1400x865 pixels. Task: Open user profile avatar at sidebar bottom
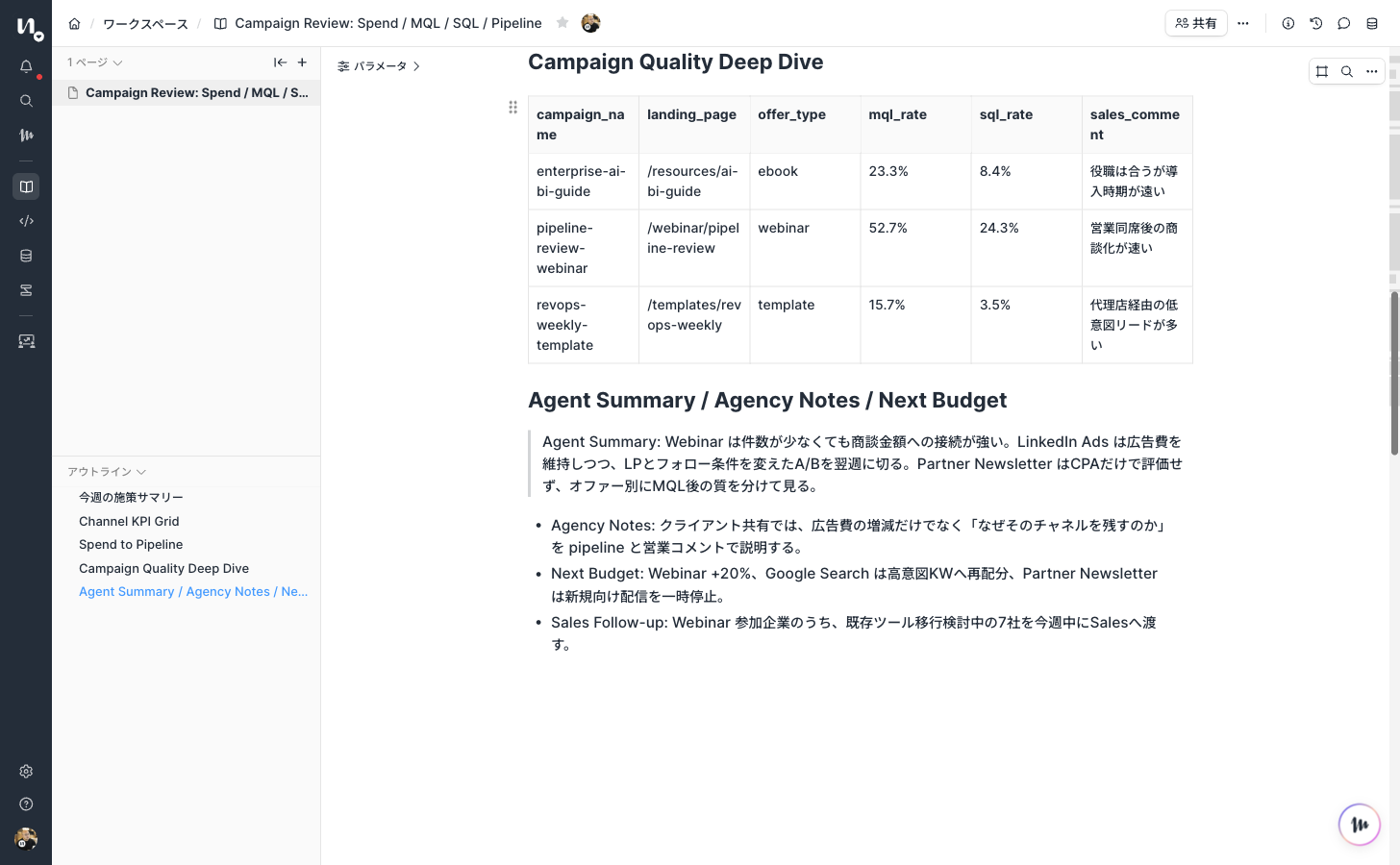26,839
